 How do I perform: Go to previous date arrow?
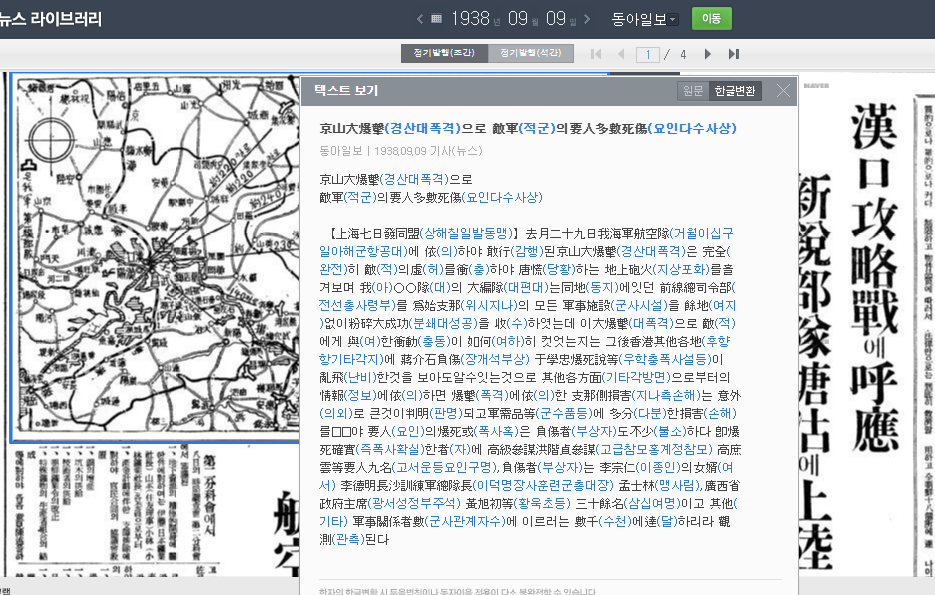point(420,19)
